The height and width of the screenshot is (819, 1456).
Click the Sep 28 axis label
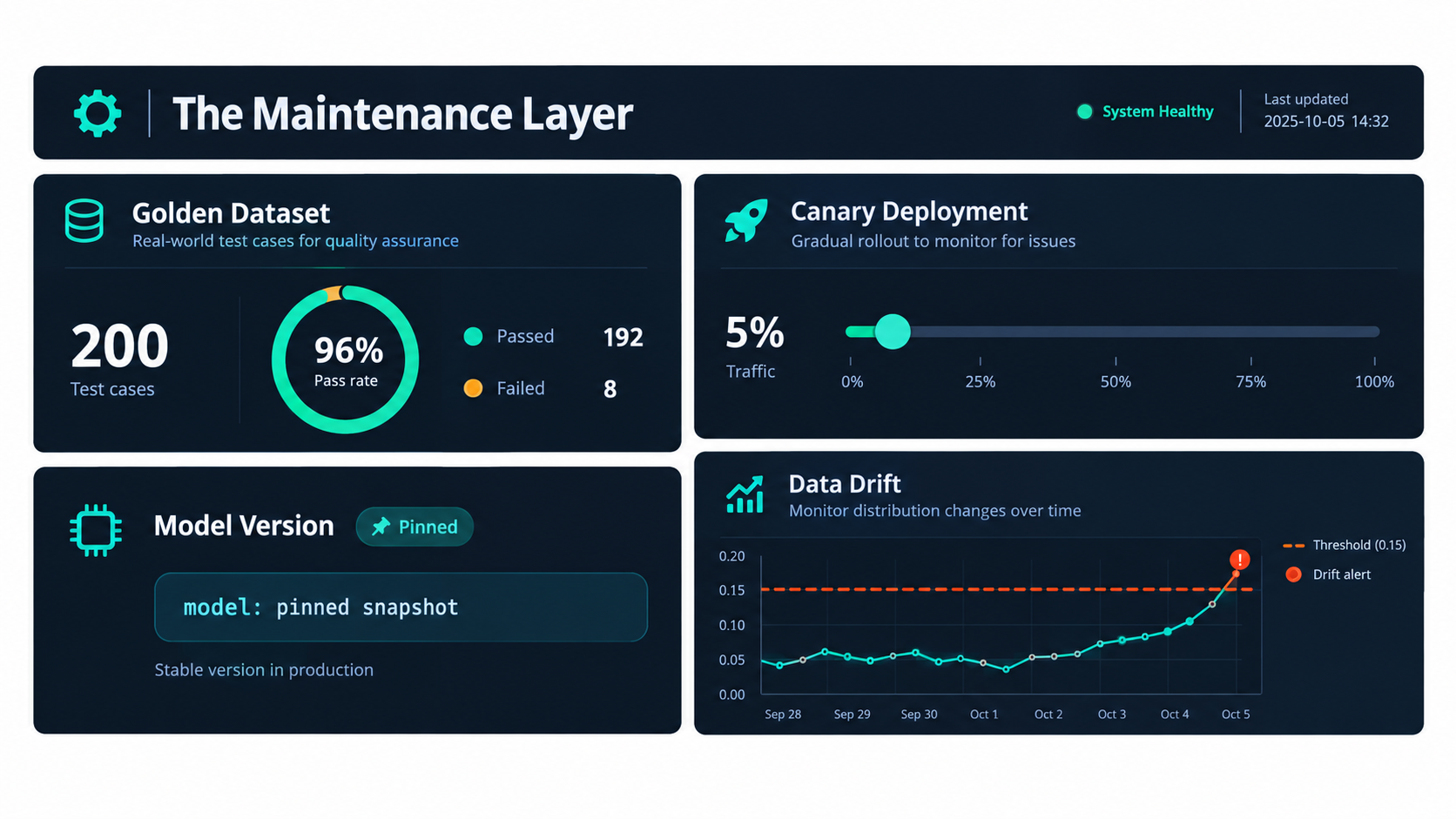coord(783,715)
